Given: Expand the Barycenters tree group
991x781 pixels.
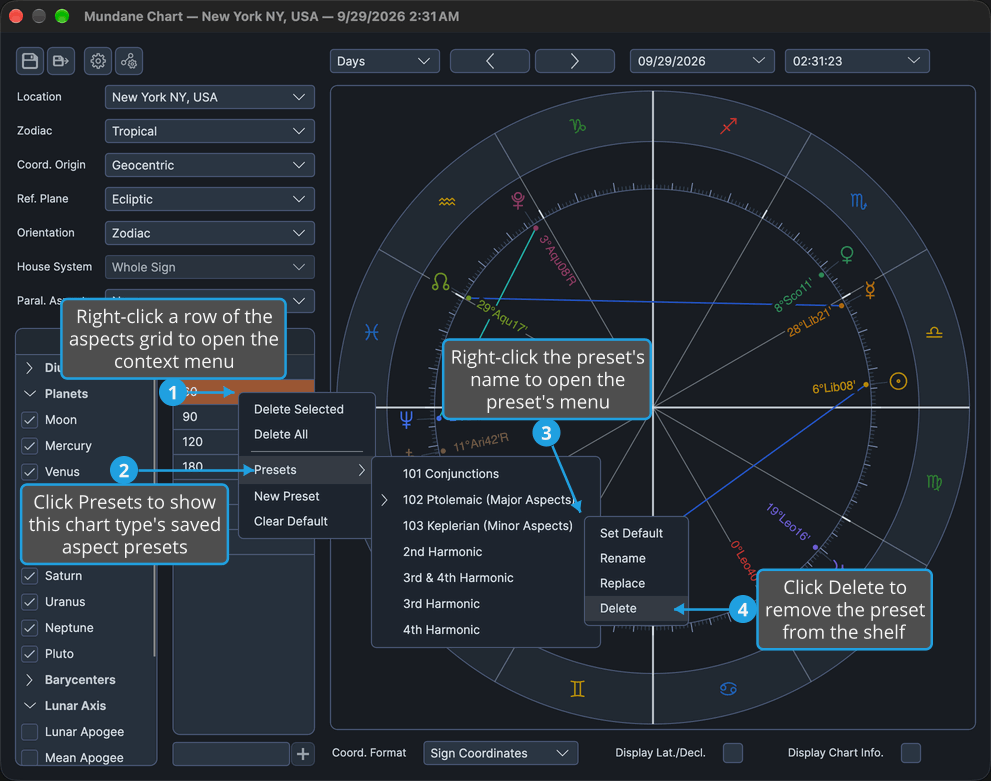Looking at the screenshot, I should pos(29,681).
